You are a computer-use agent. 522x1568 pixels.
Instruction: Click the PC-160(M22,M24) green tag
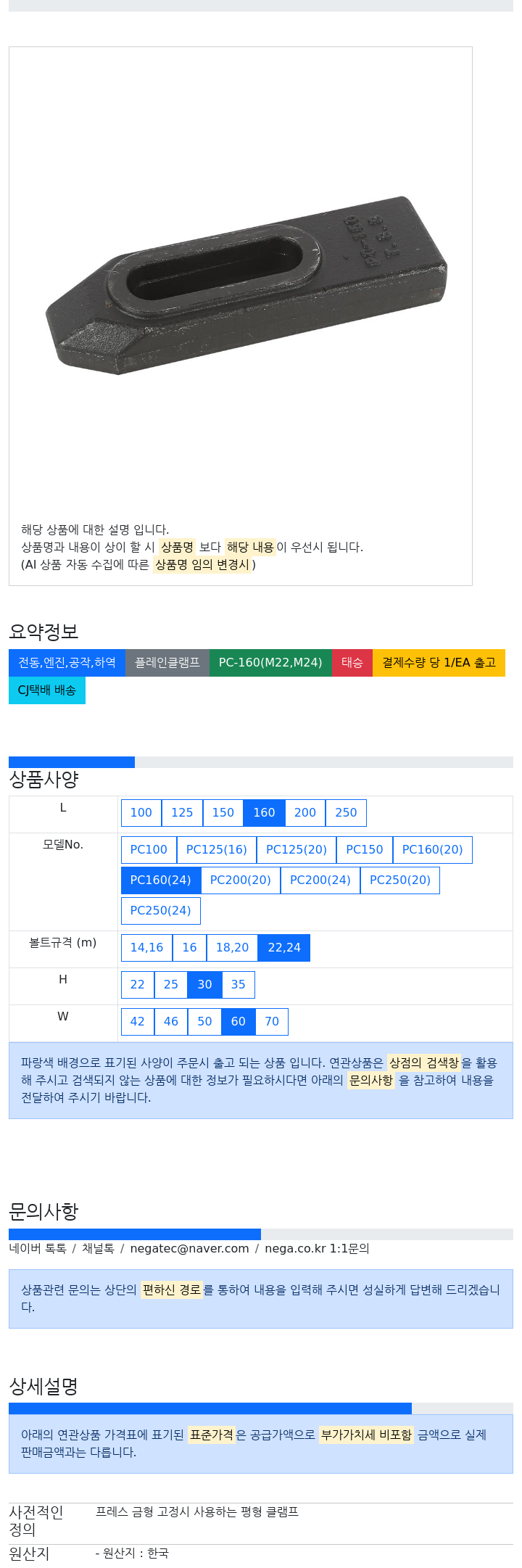pyautogui.click(x=270, y=663)
